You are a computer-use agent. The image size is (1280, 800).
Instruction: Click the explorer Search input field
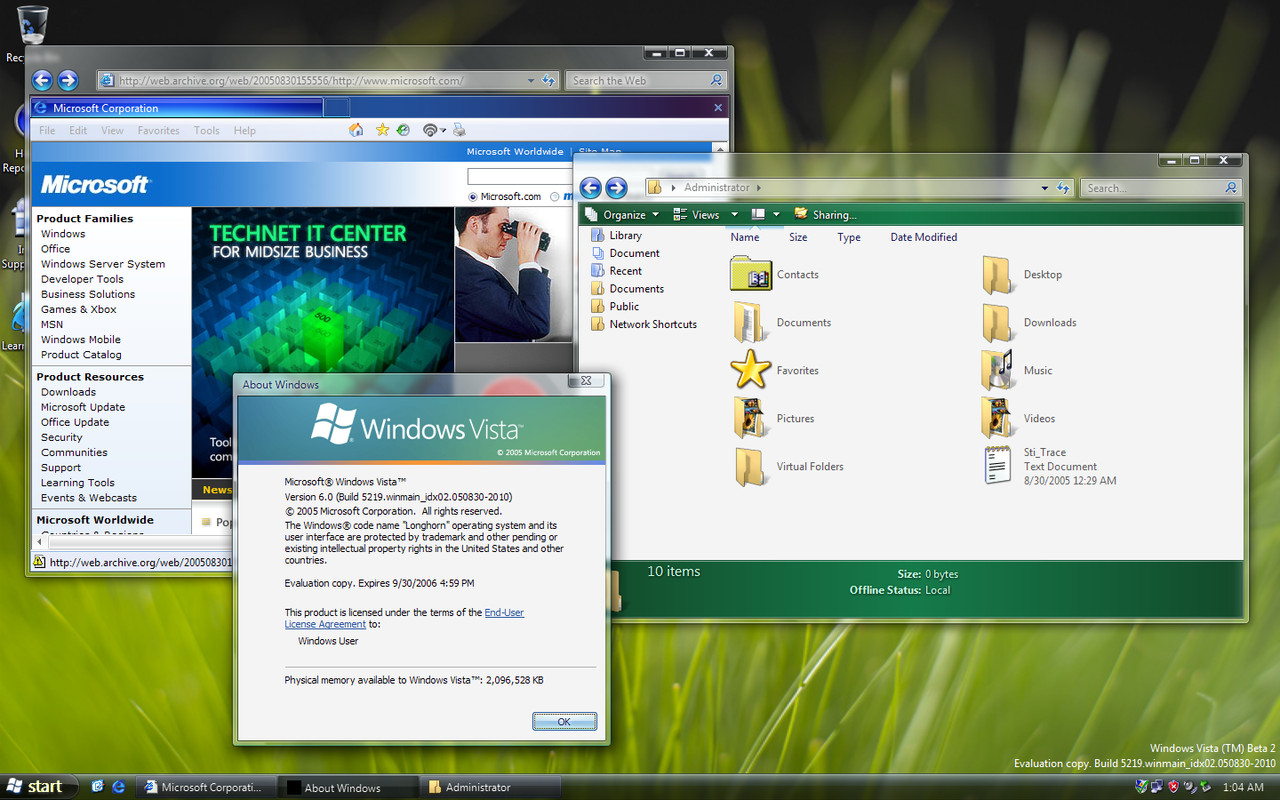(1152, 188)
